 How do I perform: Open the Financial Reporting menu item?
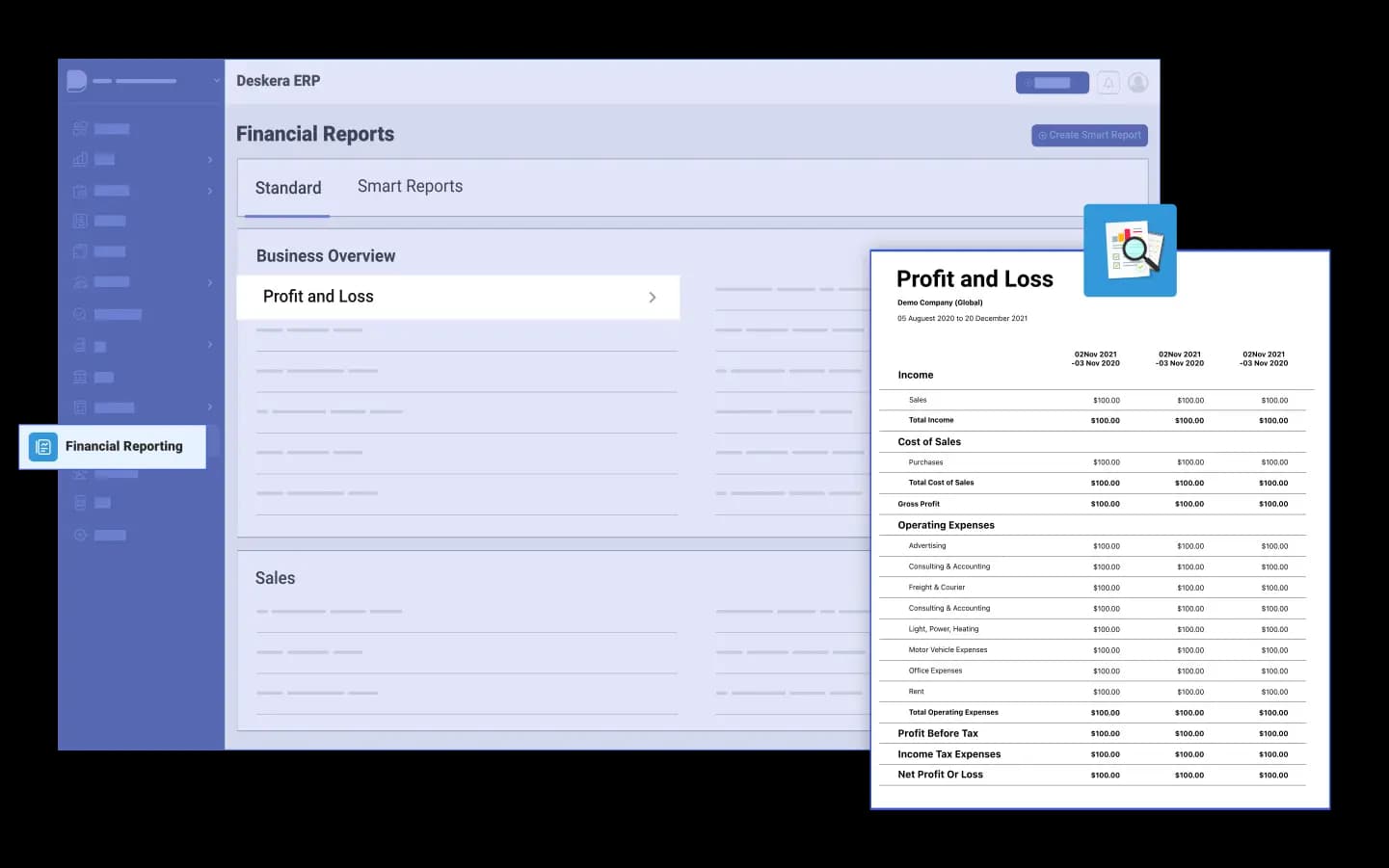point(123,447)
